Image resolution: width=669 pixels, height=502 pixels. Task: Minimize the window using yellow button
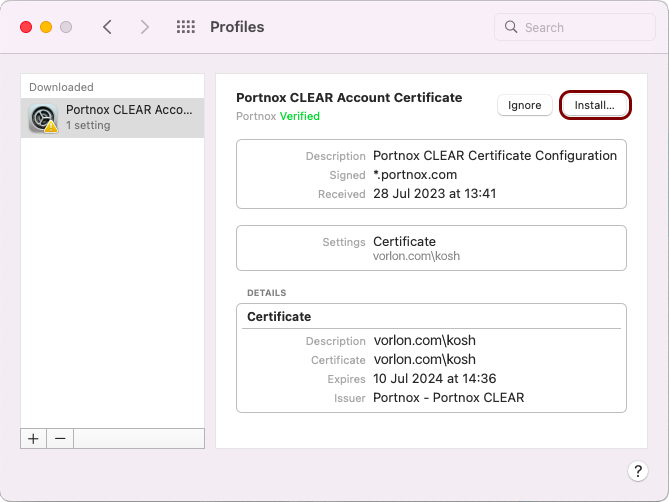(x=46, y=27)
